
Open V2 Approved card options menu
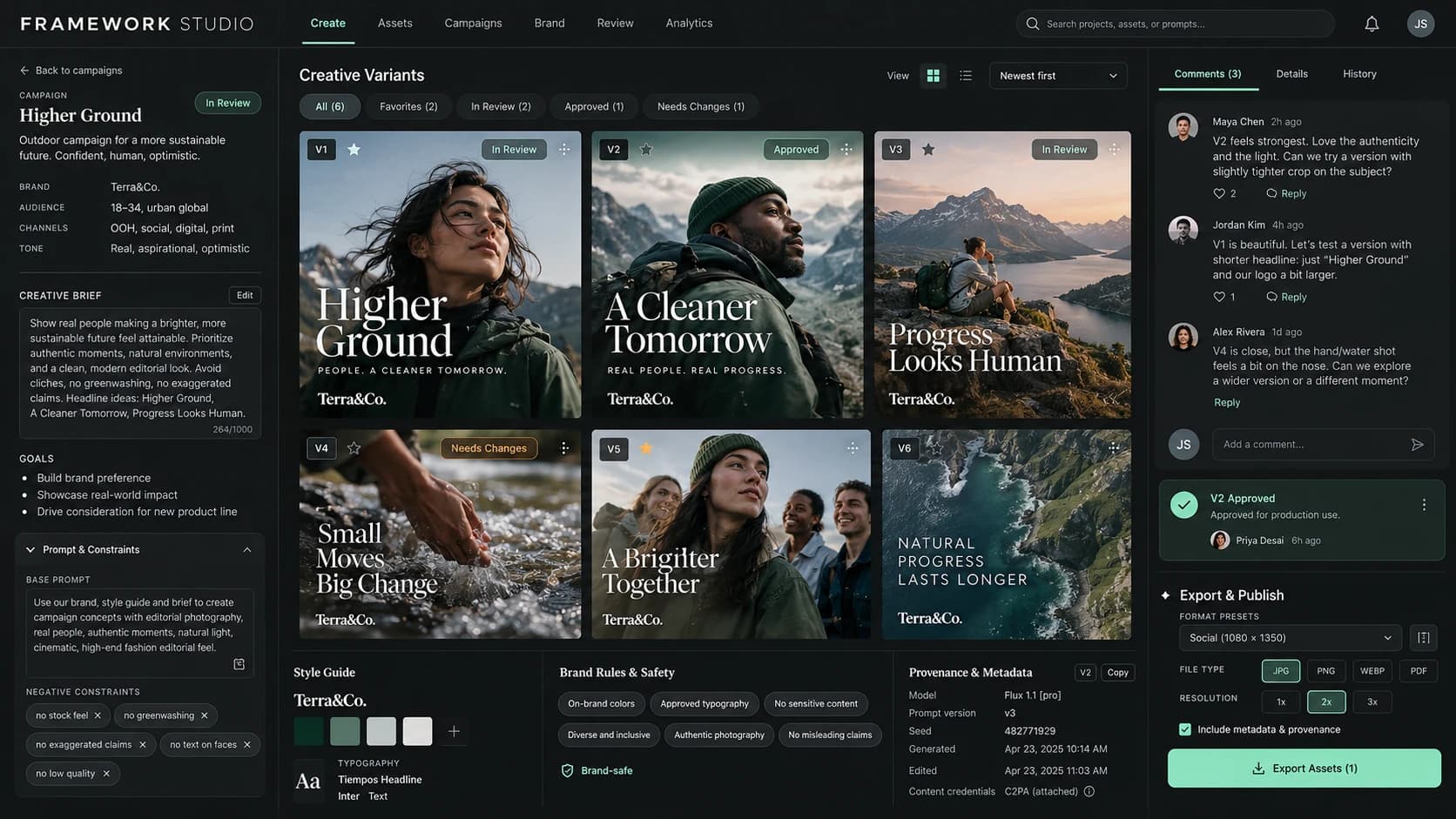(1424, 505)
